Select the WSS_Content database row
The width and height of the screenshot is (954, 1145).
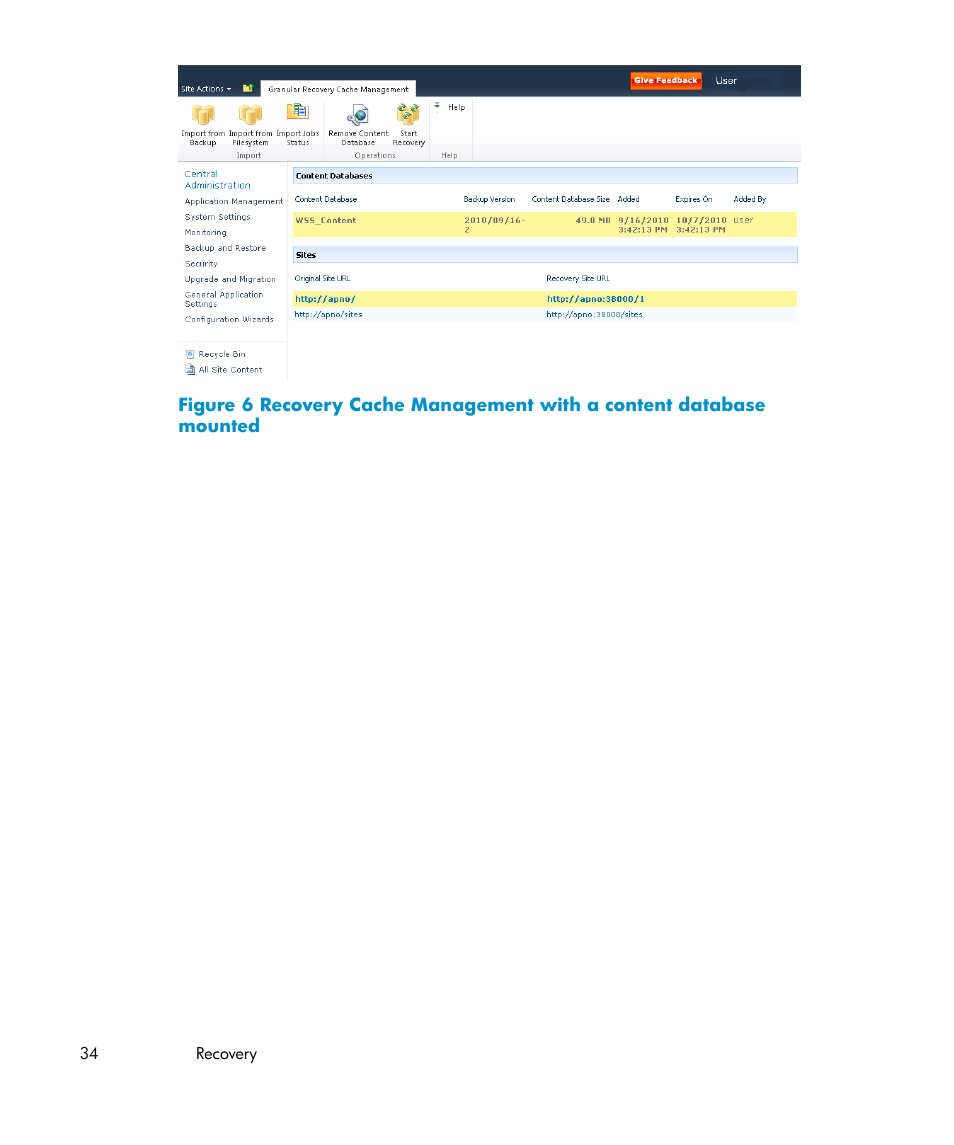click(x=544, y=225)
